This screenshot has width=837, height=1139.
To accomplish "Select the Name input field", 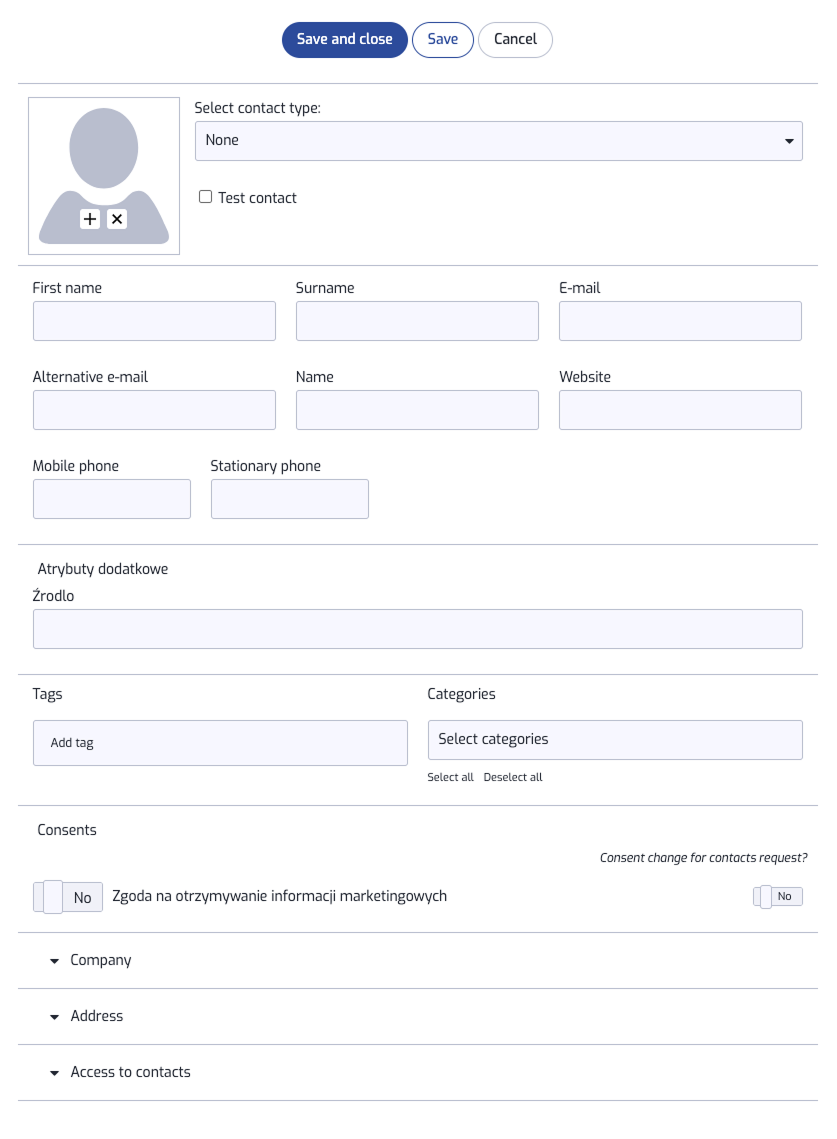I will click(x=417, y=410).
